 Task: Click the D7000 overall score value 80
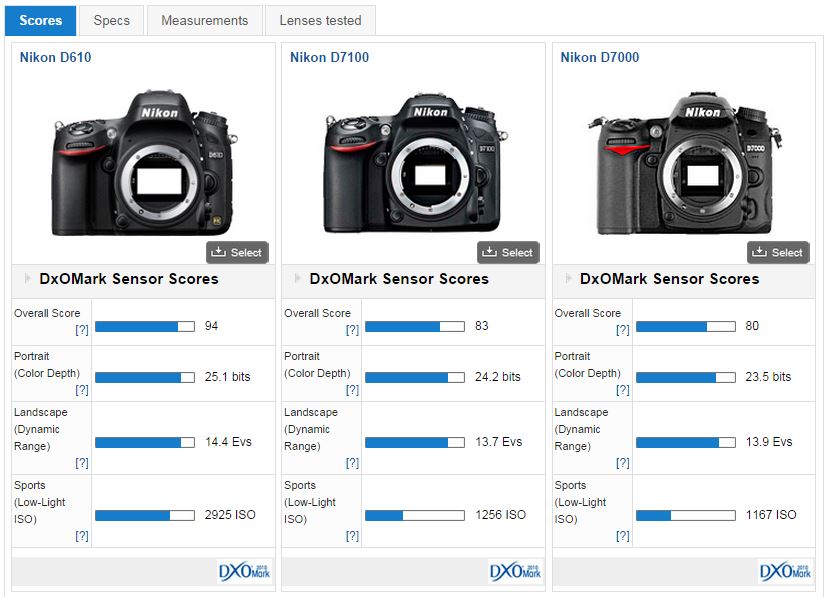[x=752, y=326]
